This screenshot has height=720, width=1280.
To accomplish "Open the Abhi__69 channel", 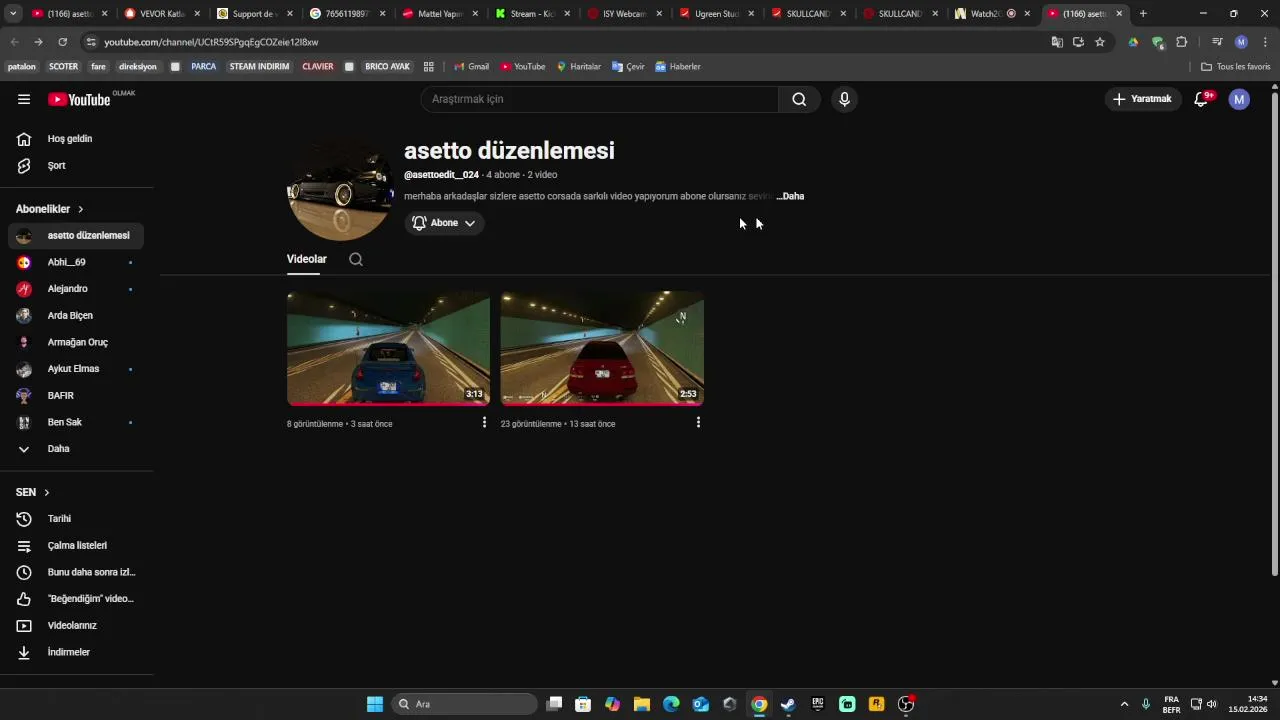I will pos(76,262).
